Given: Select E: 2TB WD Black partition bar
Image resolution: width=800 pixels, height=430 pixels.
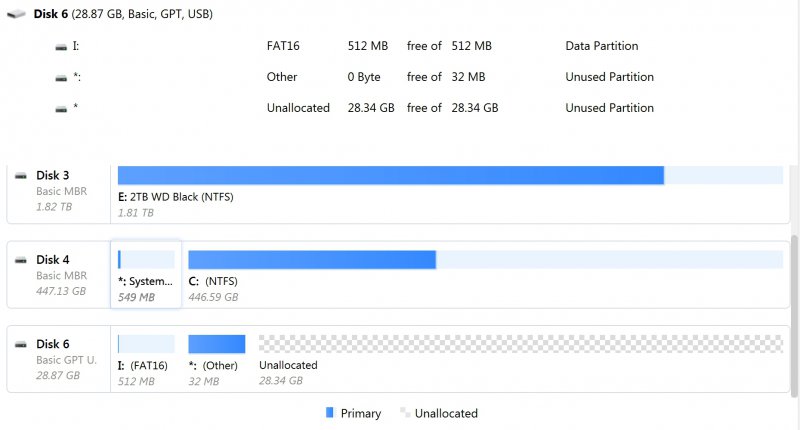Looking at the screenshot, I should click(390, 176).
